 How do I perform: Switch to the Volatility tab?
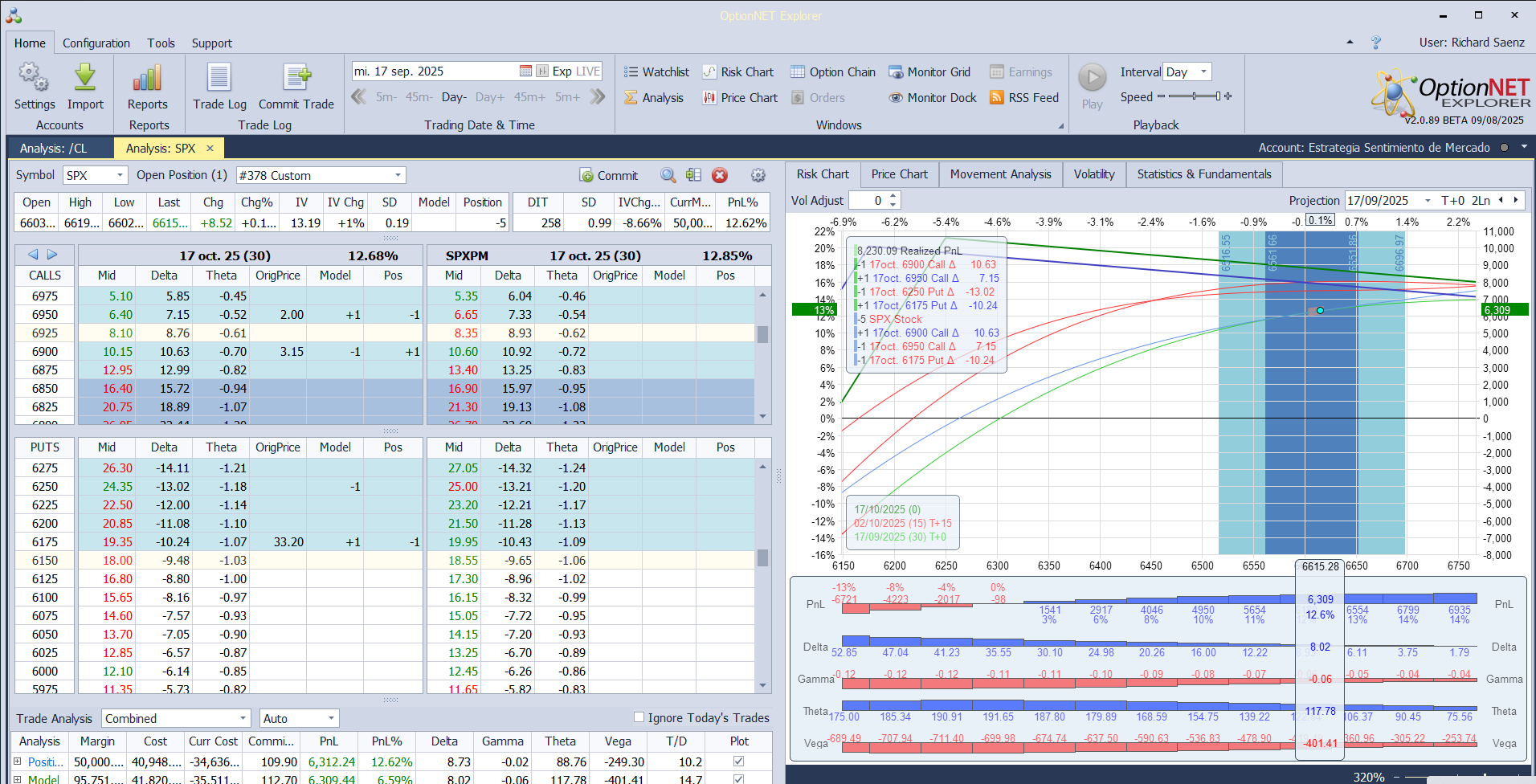(x=1094, y=174)
